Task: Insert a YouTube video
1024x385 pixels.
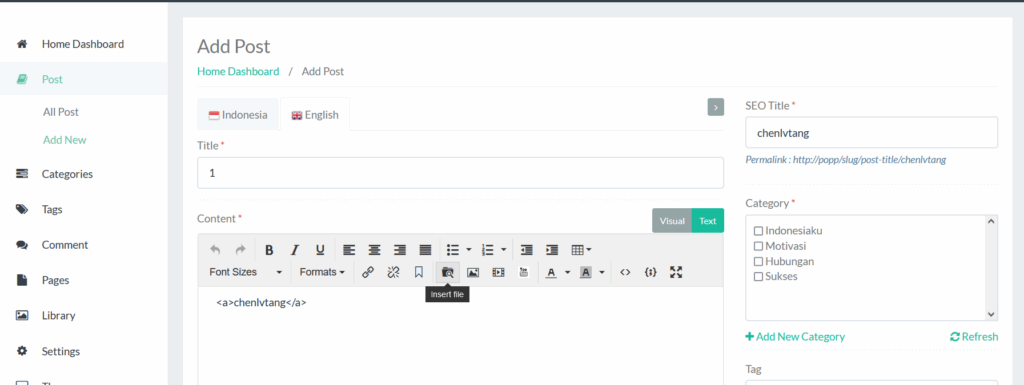Action: (x=524, y=272)
